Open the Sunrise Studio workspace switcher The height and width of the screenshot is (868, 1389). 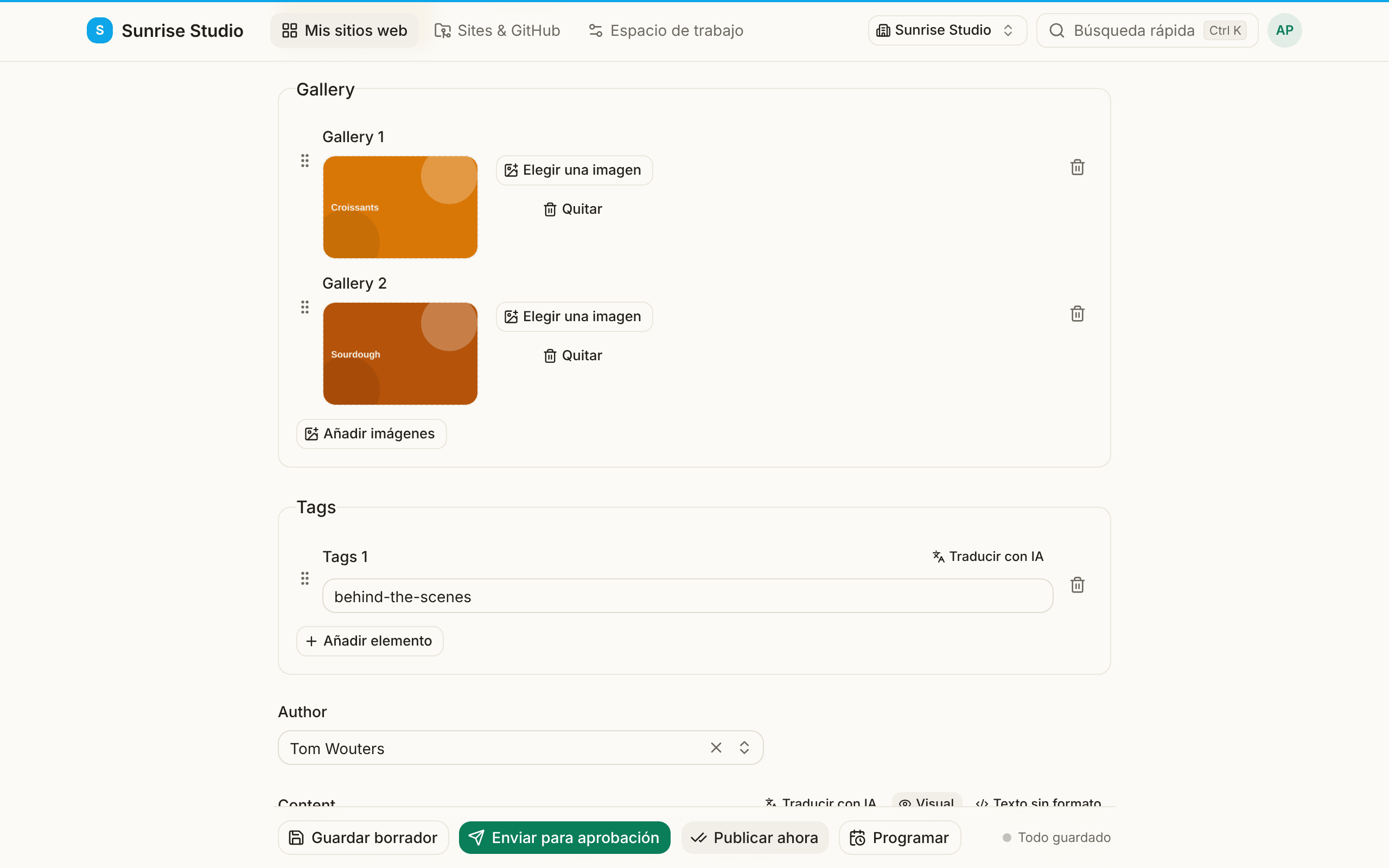pos(947,30)
